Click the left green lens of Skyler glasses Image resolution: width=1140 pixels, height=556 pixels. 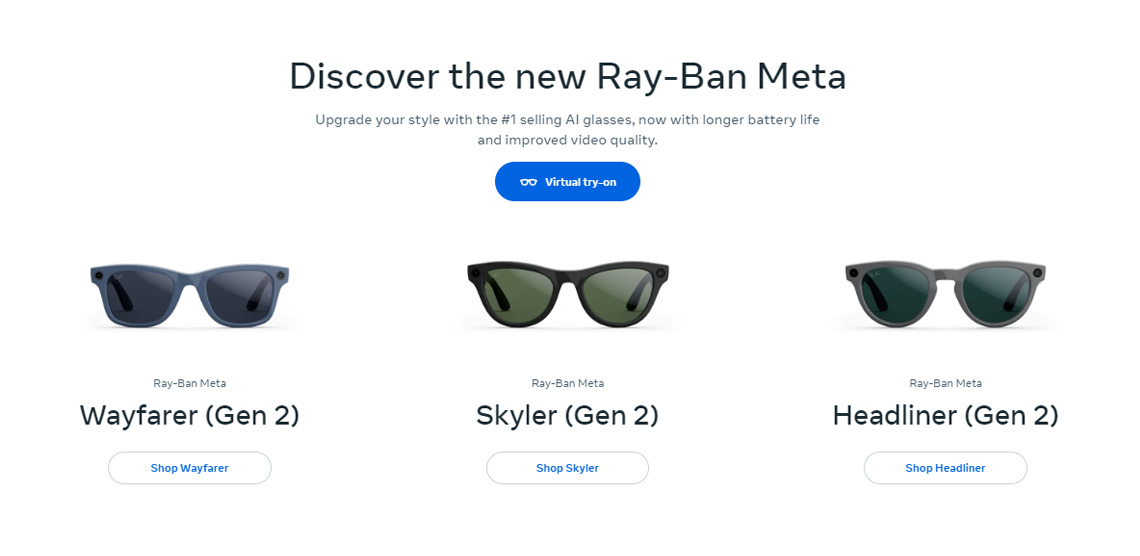pos(520,292)
